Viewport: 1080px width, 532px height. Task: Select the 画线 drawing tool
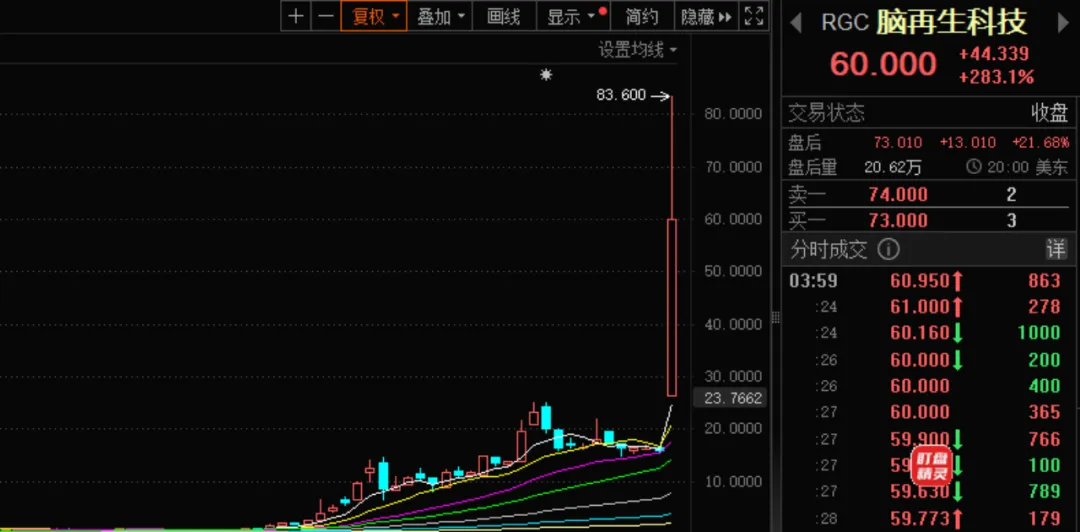pos(503,16)
